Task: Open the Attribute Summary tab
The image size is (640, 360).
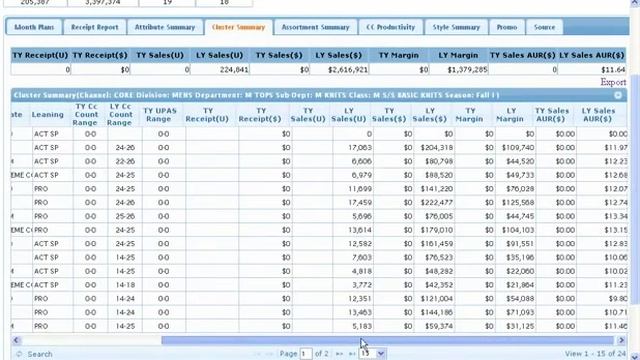Action: [165, 27]
